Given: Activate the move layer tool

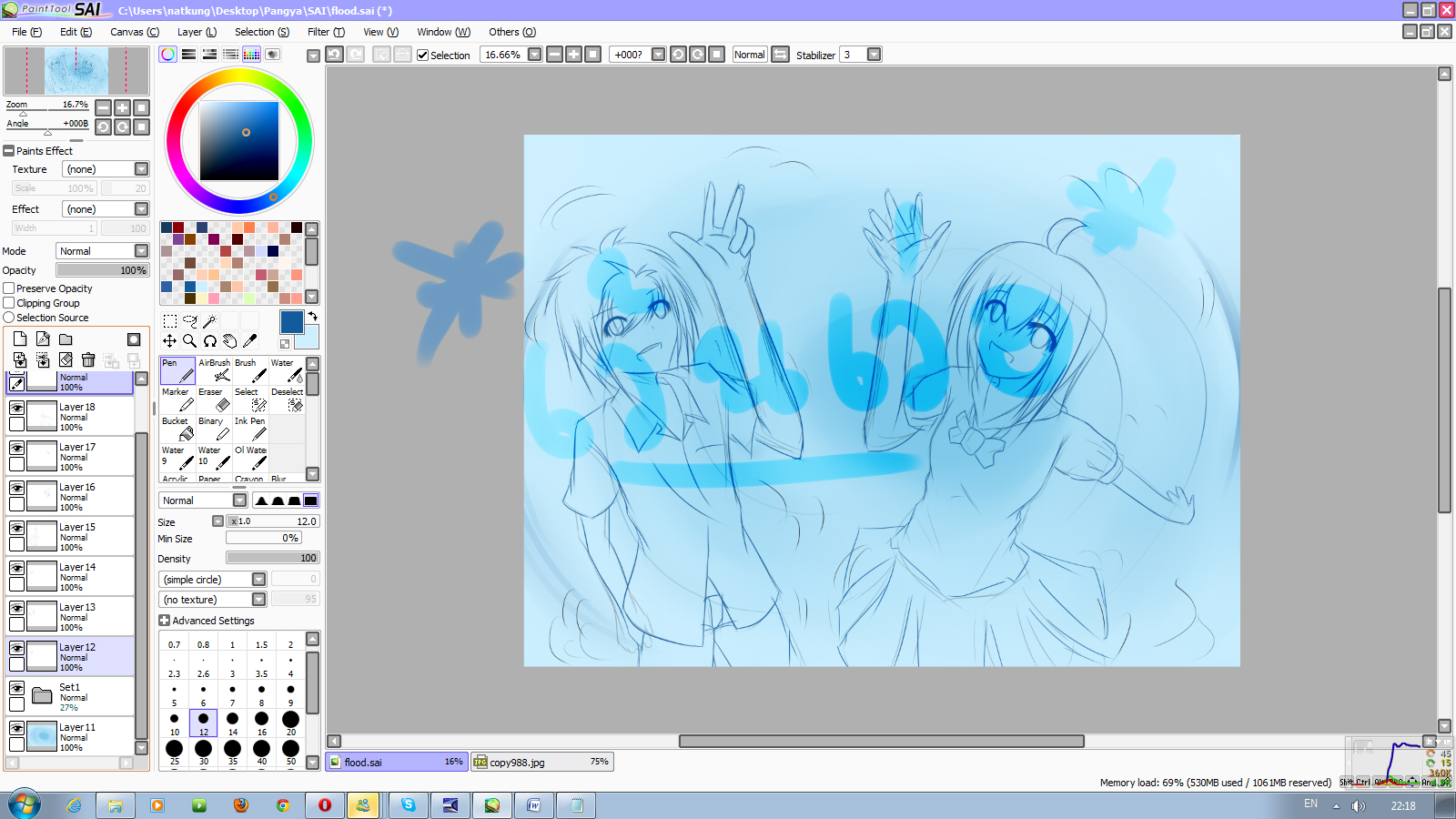Looking at the screenshot, I should pos(170,340).
